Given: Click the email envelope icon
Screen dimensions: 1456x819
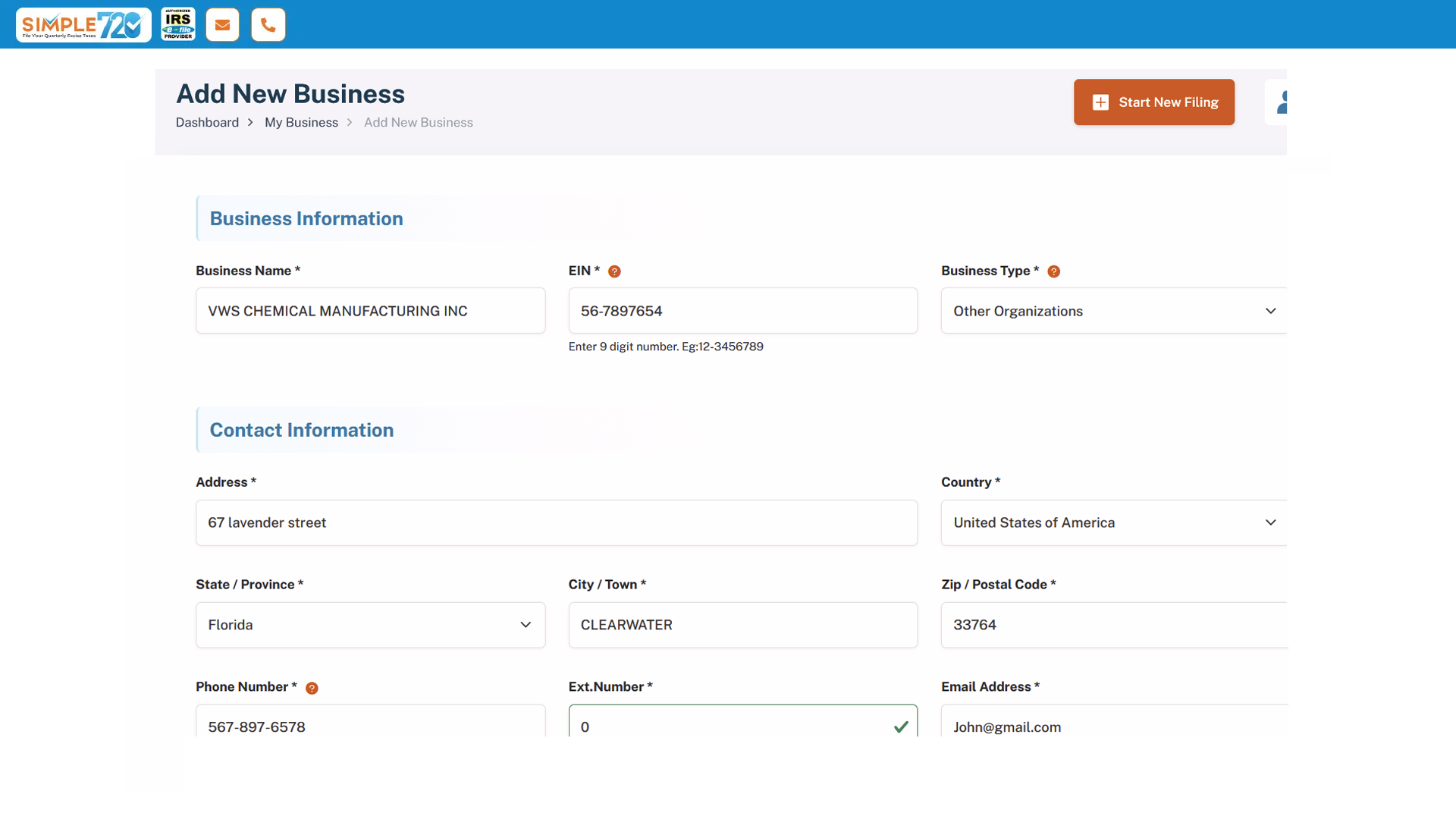Looking at the screenshot, I should coord(222,25).
